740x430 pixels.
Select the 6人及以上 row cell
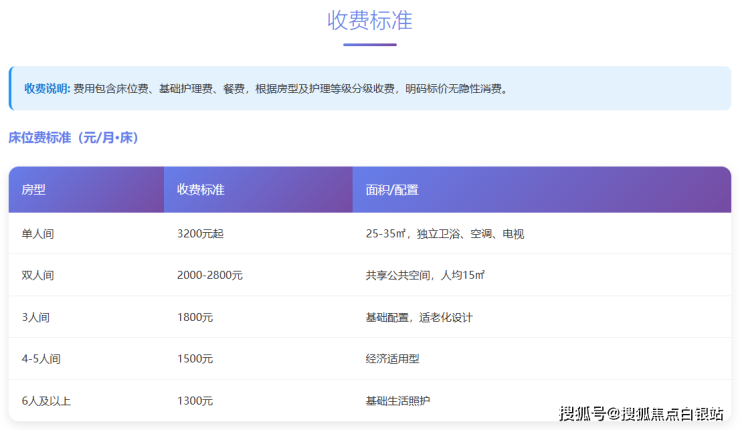[46, 401]
